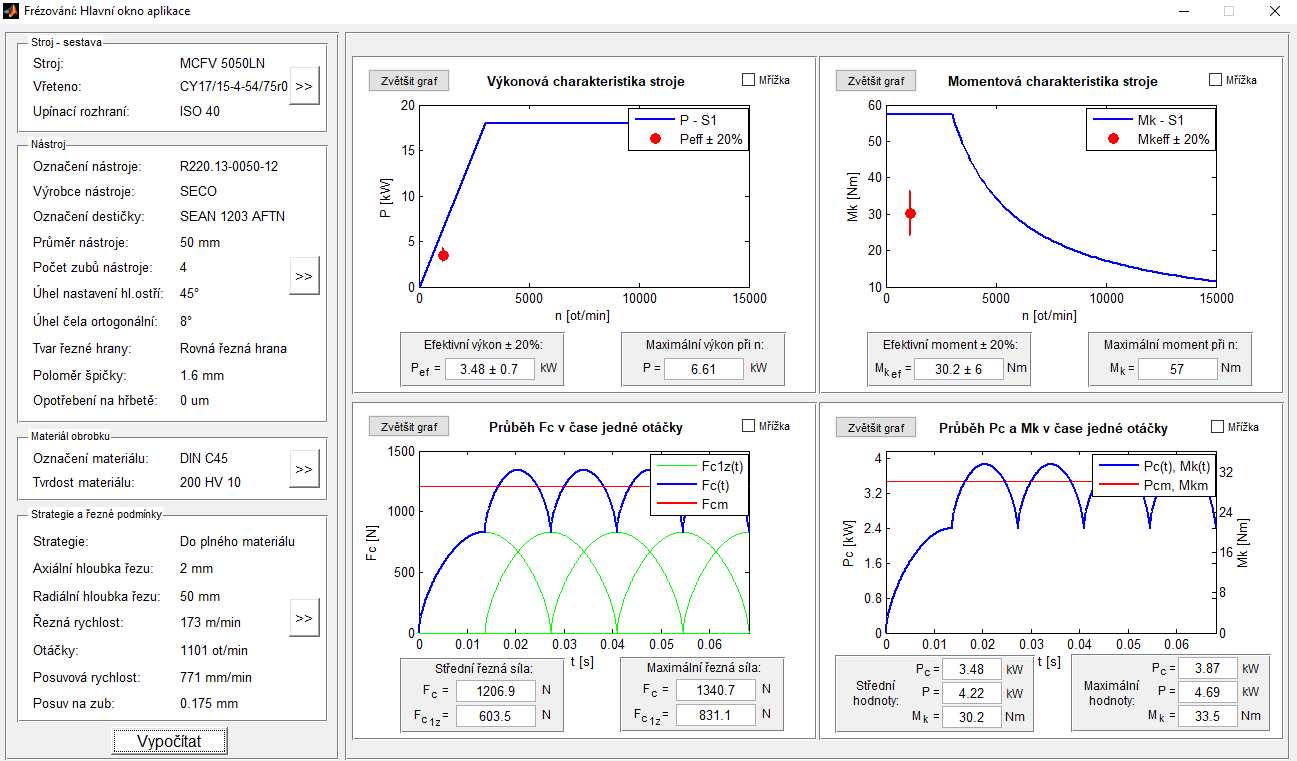Viewport: 1297px width, 761px height.
Task: Click the Maximální hodnoty Pc field 3.87
Action: pos(1208,668)
